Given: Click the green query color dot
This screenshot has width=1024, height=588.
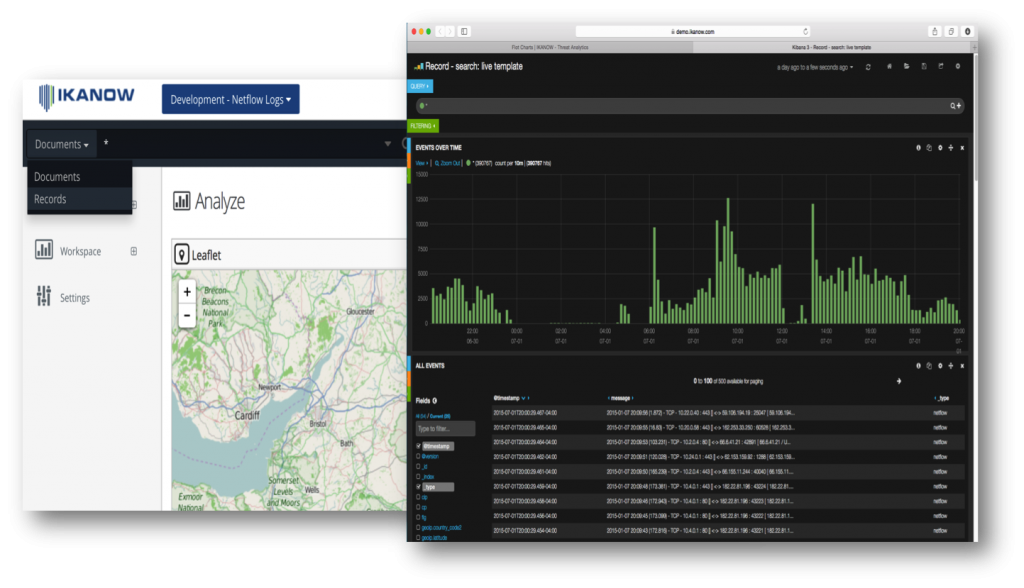Looking at the screenshot, I should pyautogui.click(x=422, y=105).
